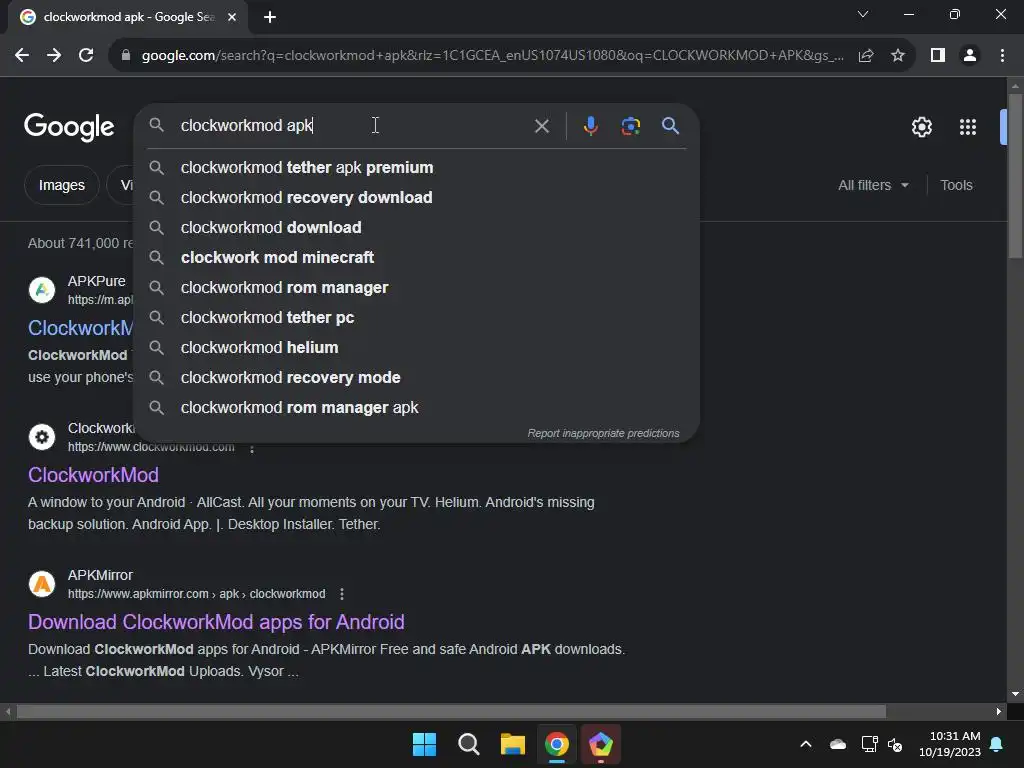This screenshot has width=1024, height=768.
Task: Bookmark this page with the star
Action: point(898,56)
